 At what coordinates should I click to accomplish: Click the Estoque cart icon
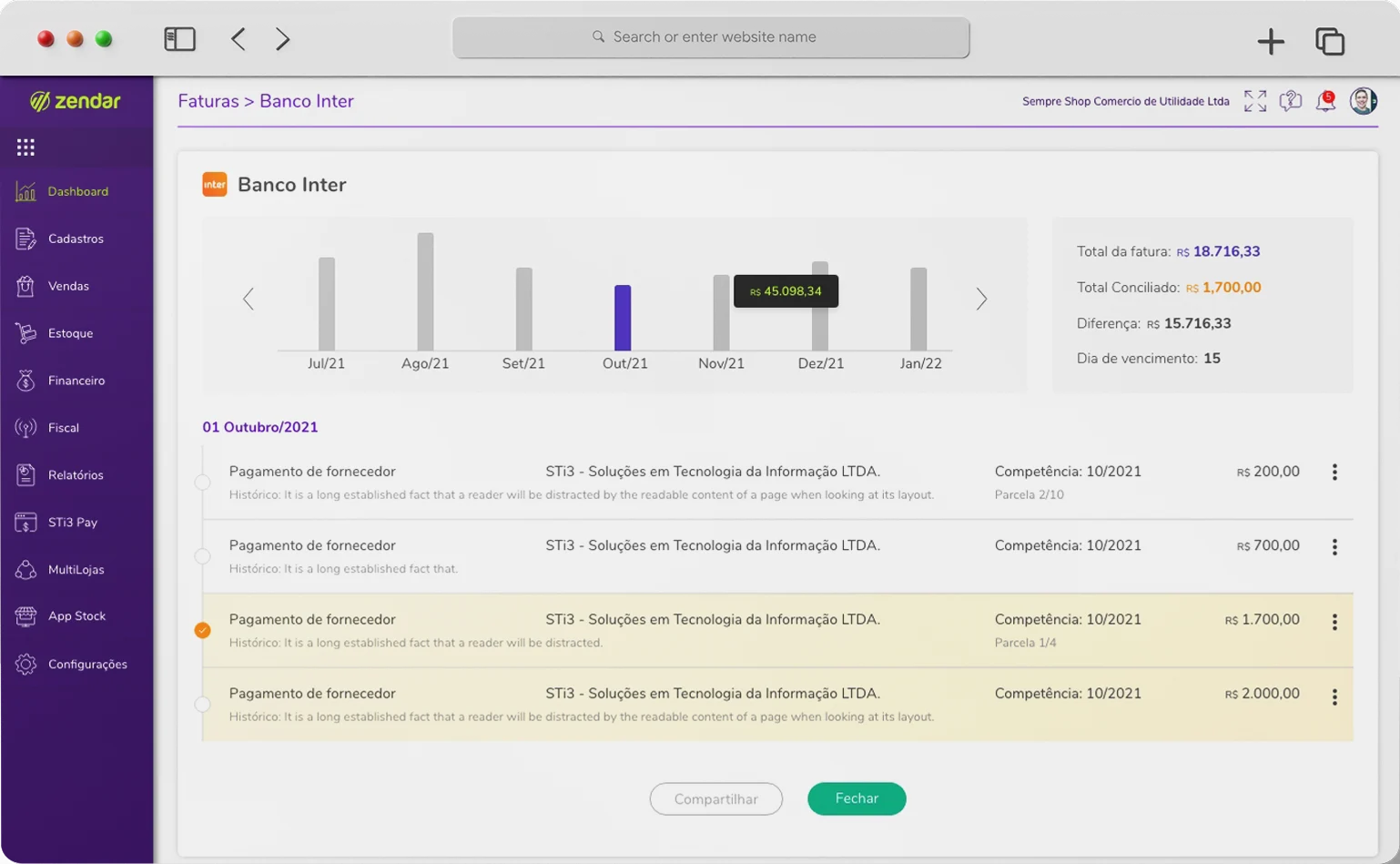click(25, 333)
